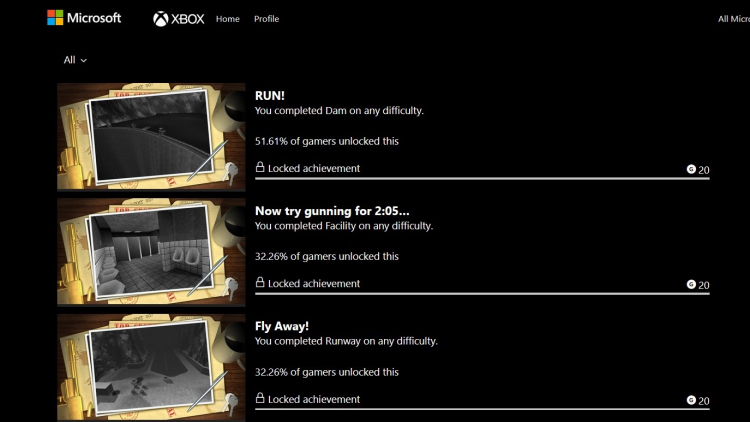Click the Fly Away! progress bar

482,409
